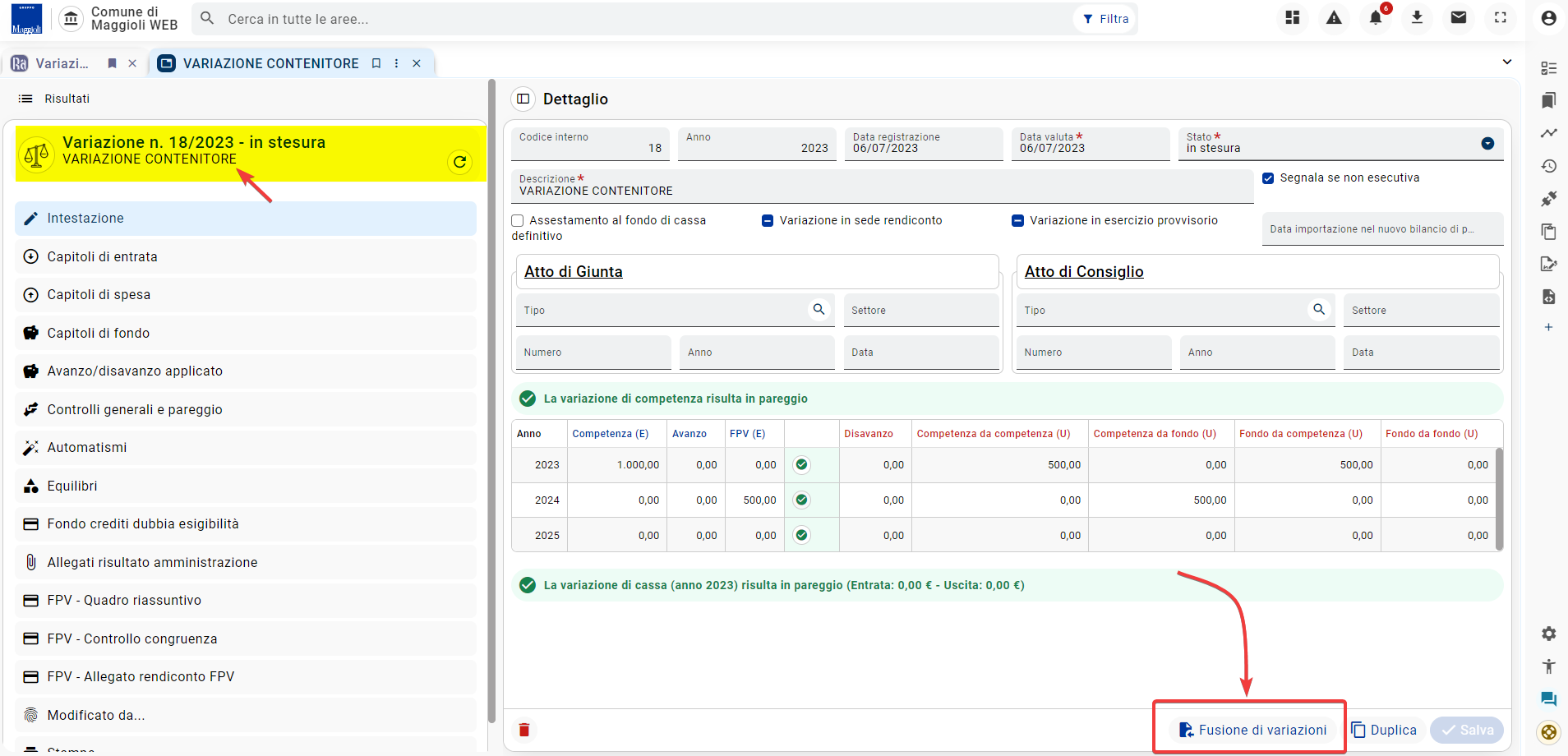
Task: Open the dashboard grid icon in header
Action: point(1293,18)
